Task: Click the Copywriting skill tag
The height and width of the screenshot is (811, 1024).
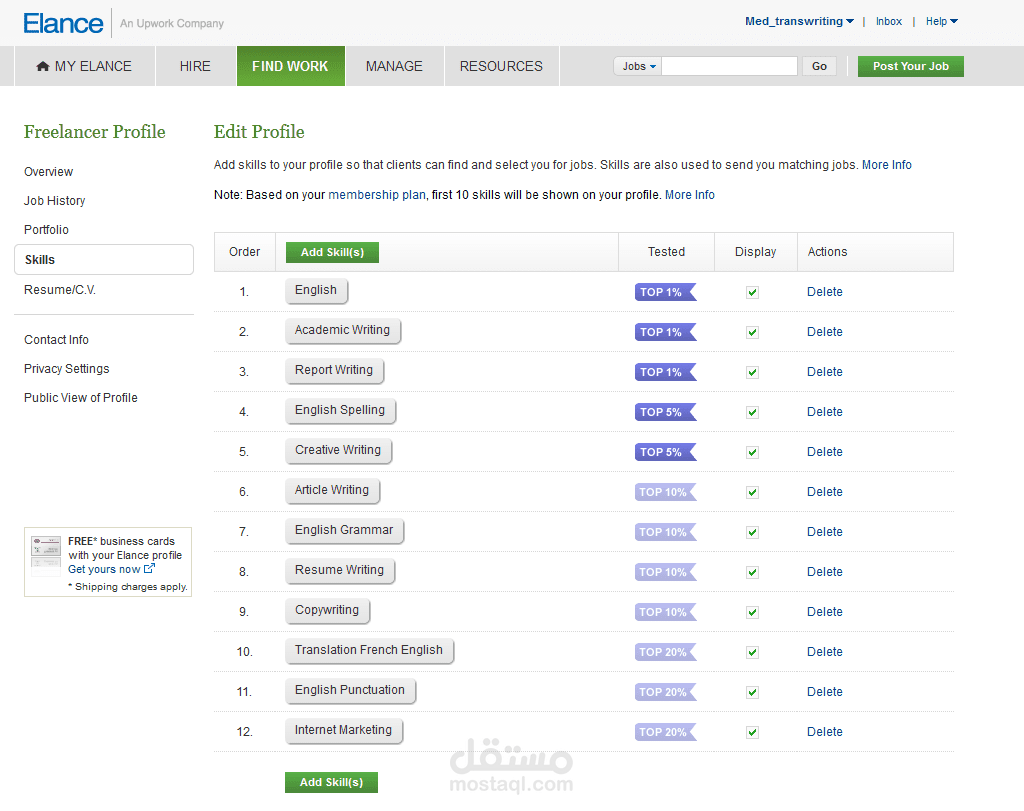Action: coord(327,611)
